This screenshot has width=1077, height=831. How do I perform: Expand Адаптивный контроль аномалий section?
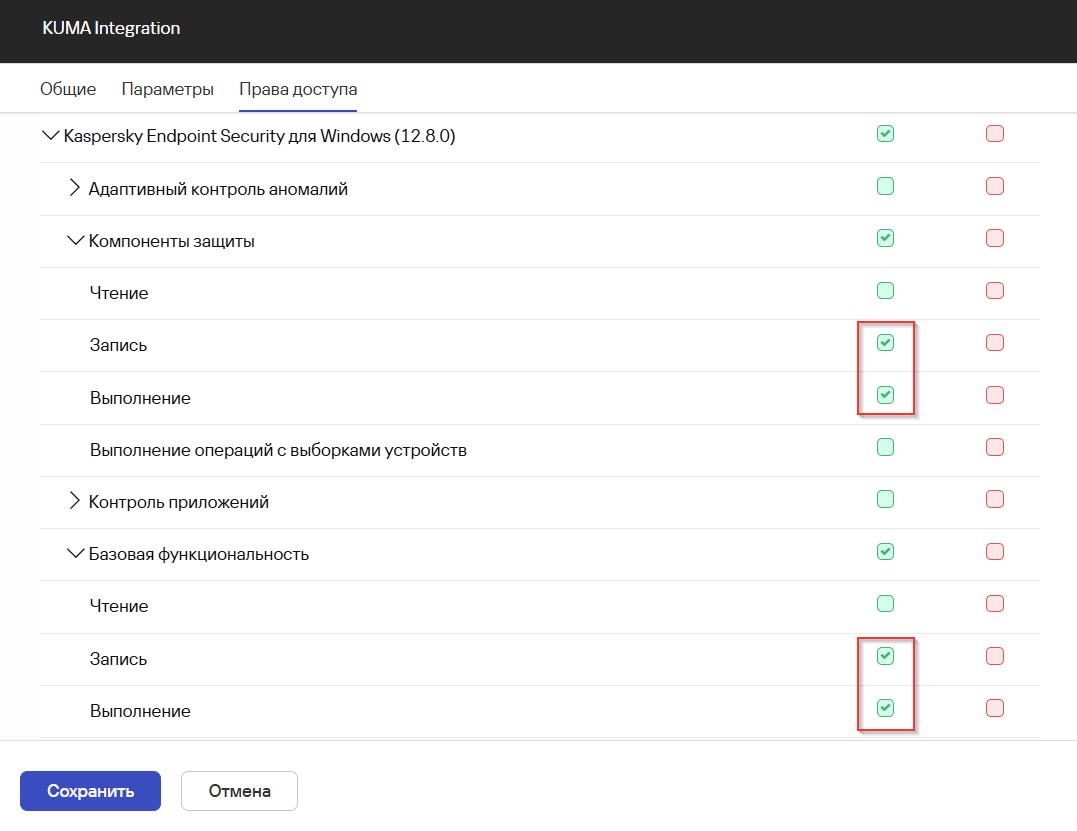click(x=75, y=187)
